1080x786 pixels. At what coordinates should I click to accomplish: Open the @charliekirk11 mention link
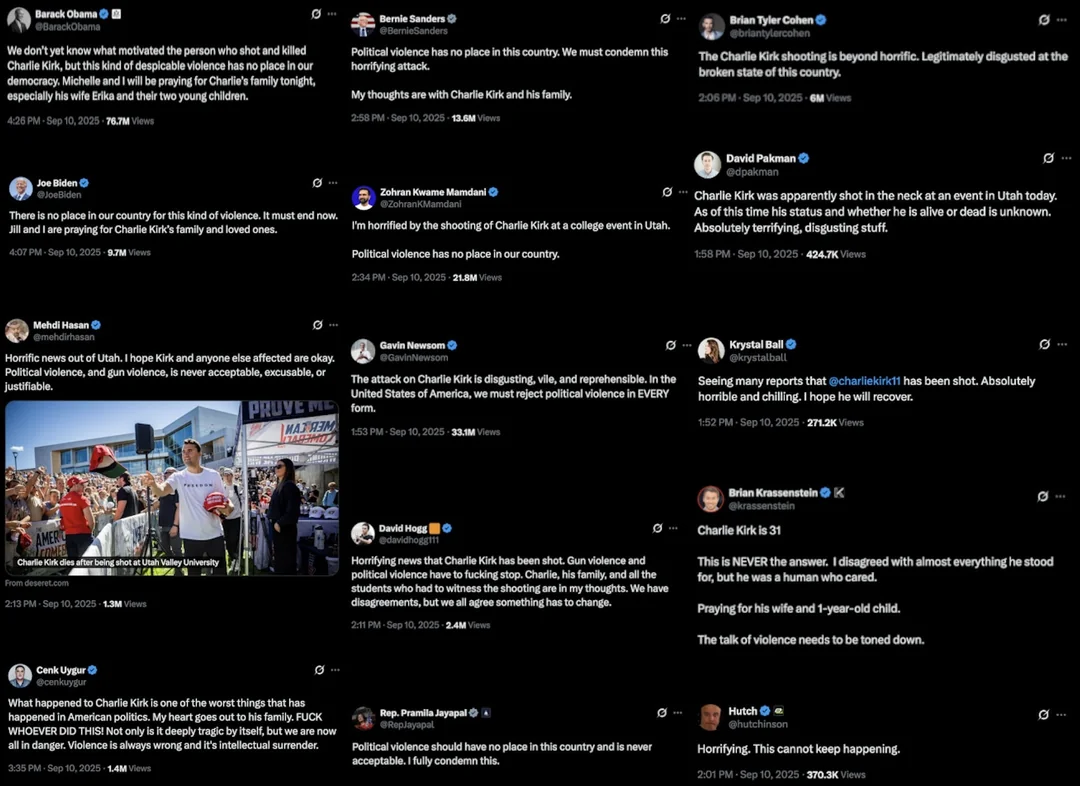tap(864, 381)
